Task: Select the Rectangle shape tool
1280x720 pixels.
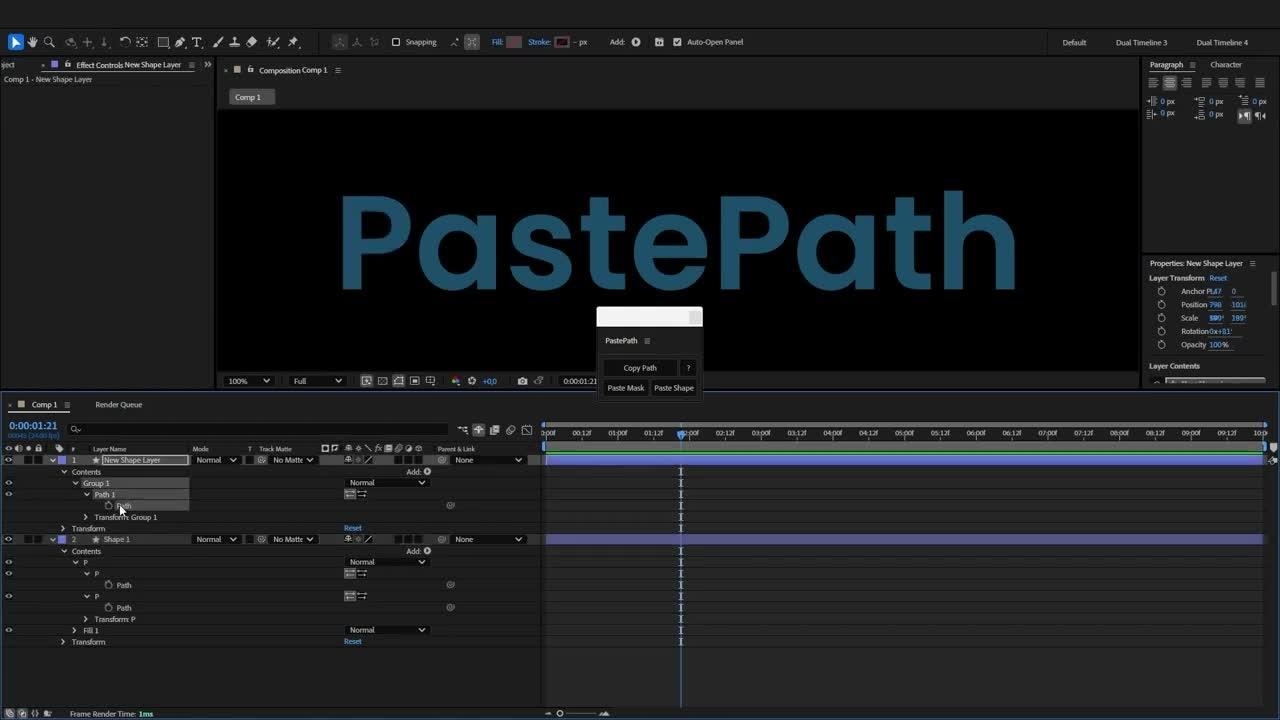Action: point(163,42)
